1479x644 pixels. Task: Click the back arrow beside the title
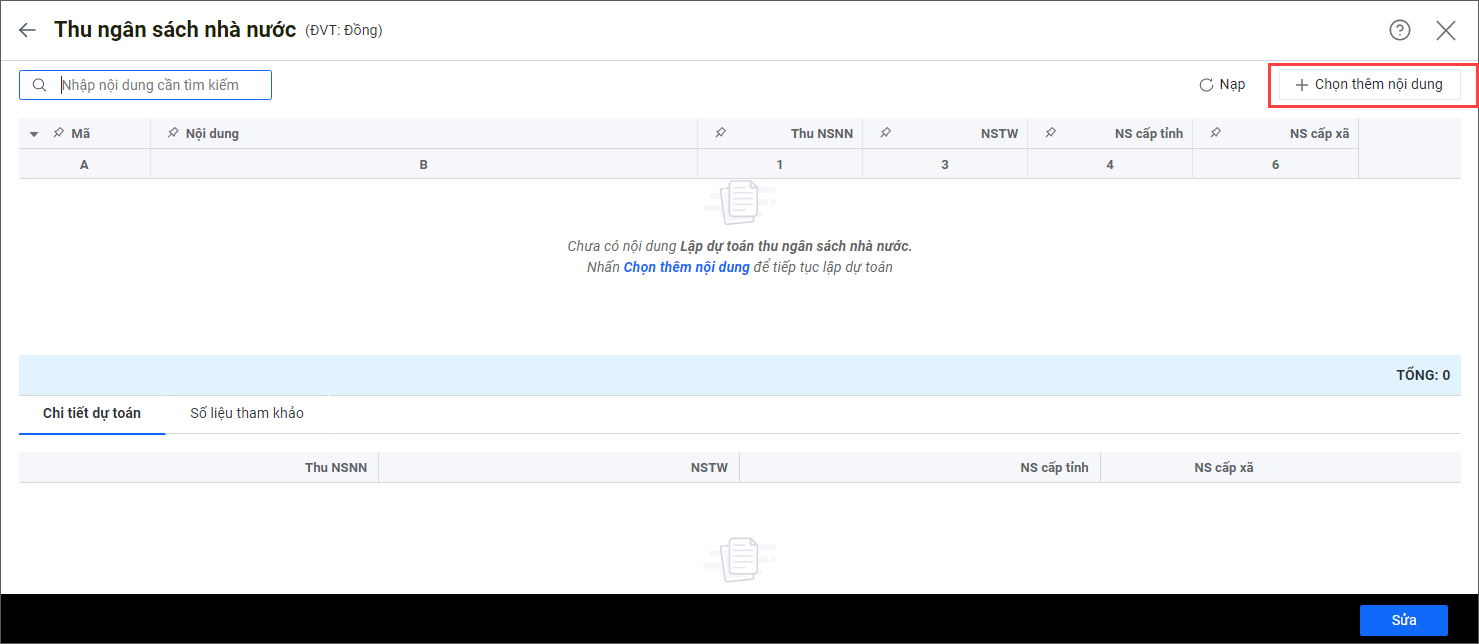(27, 30)
